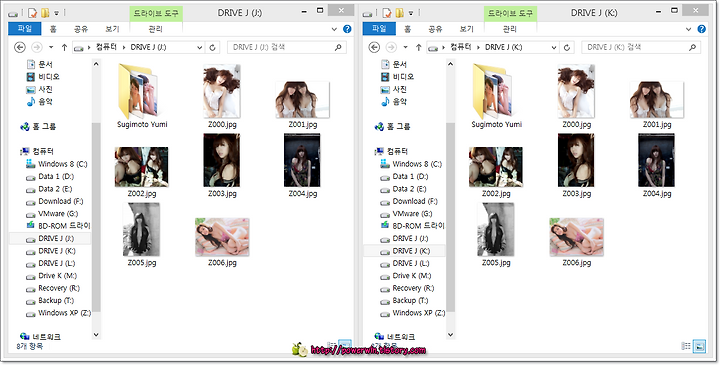
Task: Select Sugimoto Yumi folder in left window
Action: [142, 96]
